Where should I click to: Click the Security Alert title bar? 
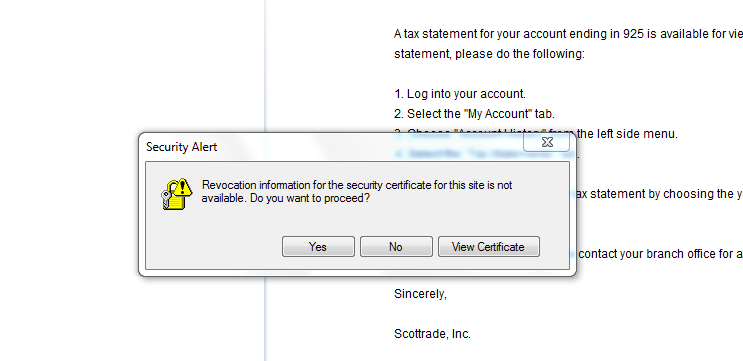pos(332,147)
